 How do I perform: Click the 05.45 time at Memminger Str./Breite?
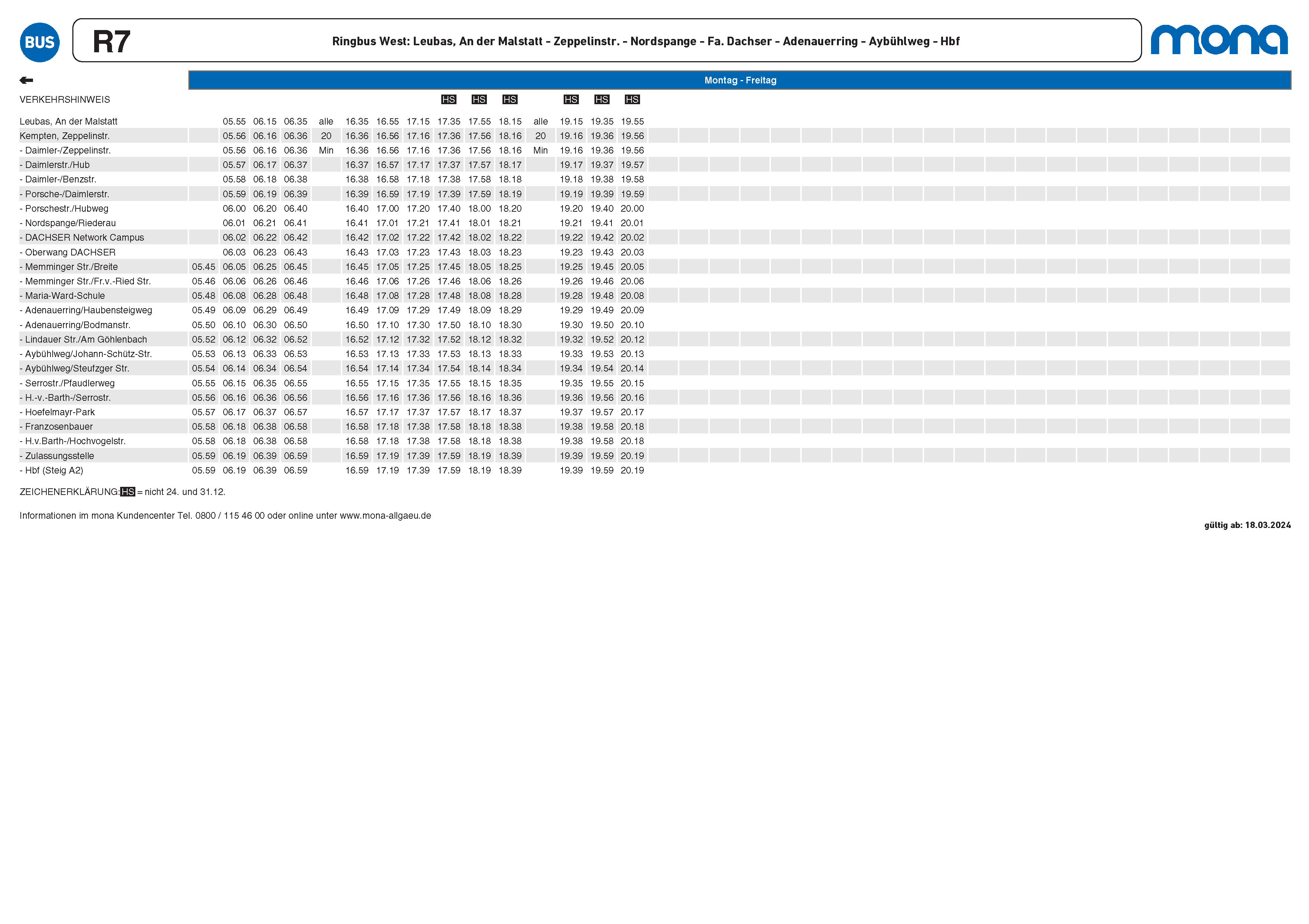[204, 267]
